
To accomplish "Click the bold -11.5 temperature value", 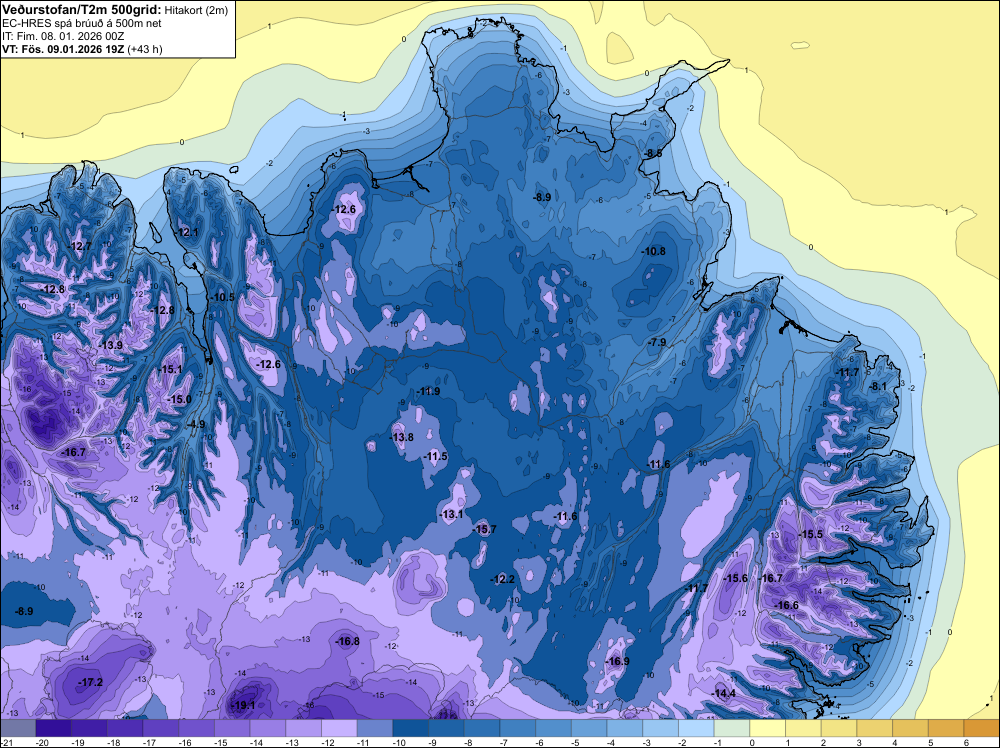I will point(435,456).
